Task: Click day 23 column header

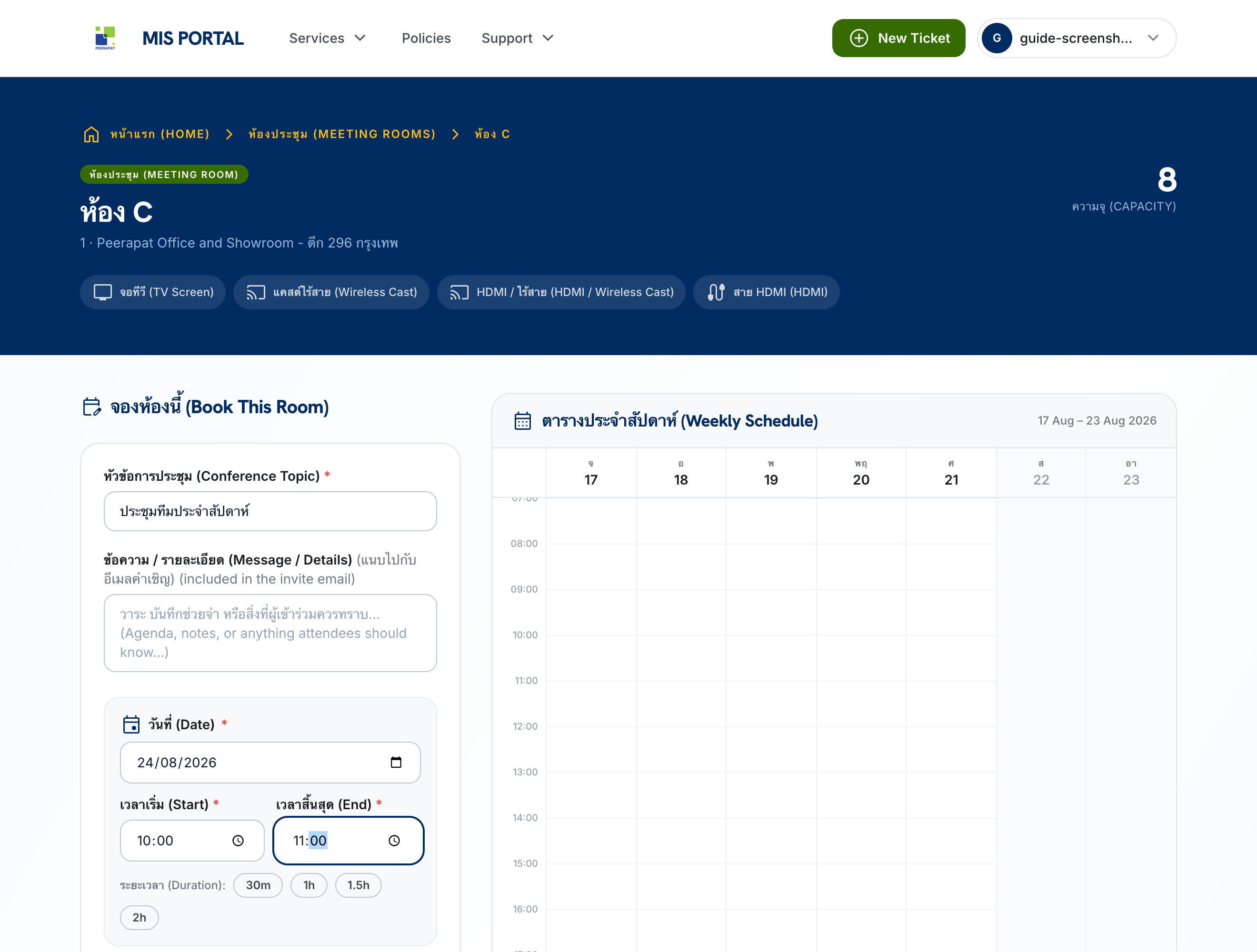Action: click(x=1131, y=473)
